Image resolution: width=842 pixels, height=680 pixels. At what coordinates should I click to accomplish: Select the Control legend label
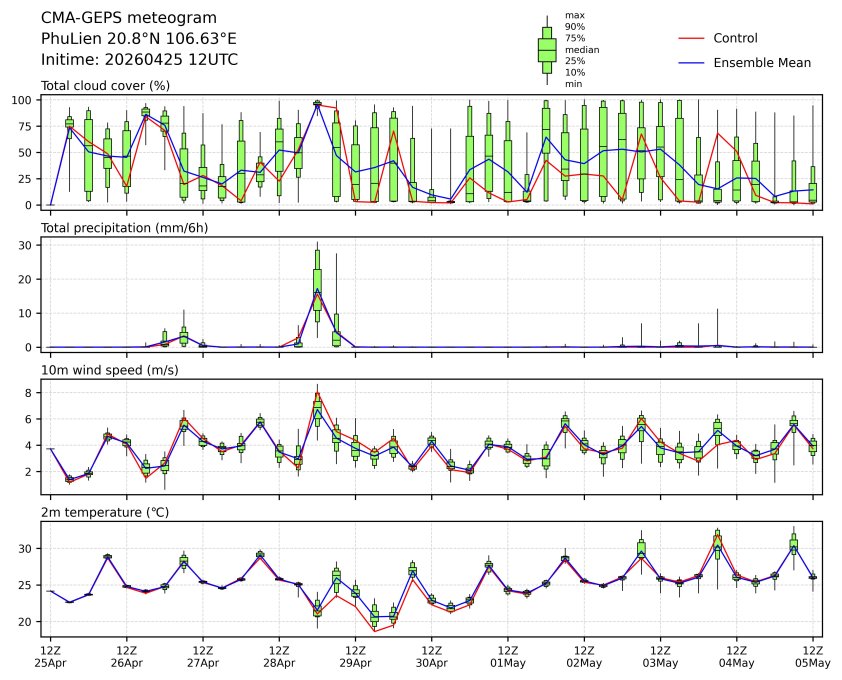(735, 38)
